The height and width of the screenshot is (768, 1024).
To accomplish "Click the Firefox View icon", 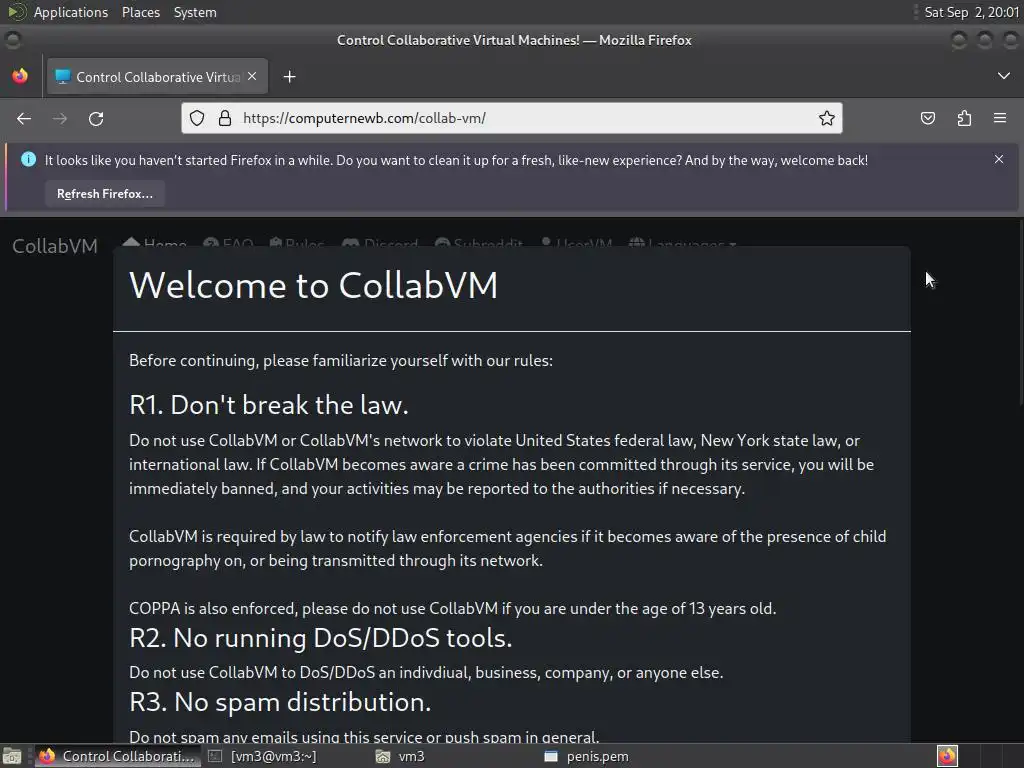I will (20, 76).
